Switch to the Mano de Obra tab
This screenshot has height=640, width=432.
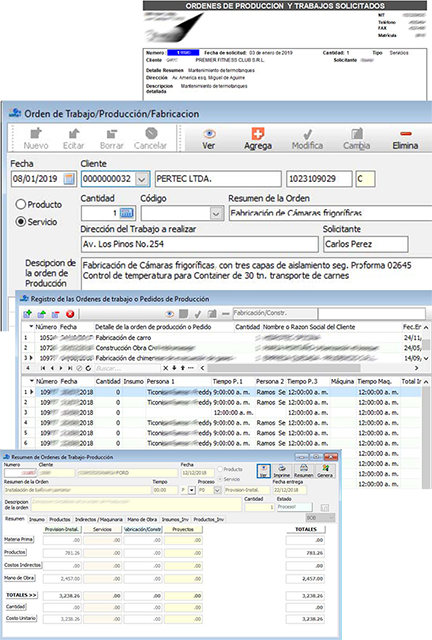click(x=142, y=519)
